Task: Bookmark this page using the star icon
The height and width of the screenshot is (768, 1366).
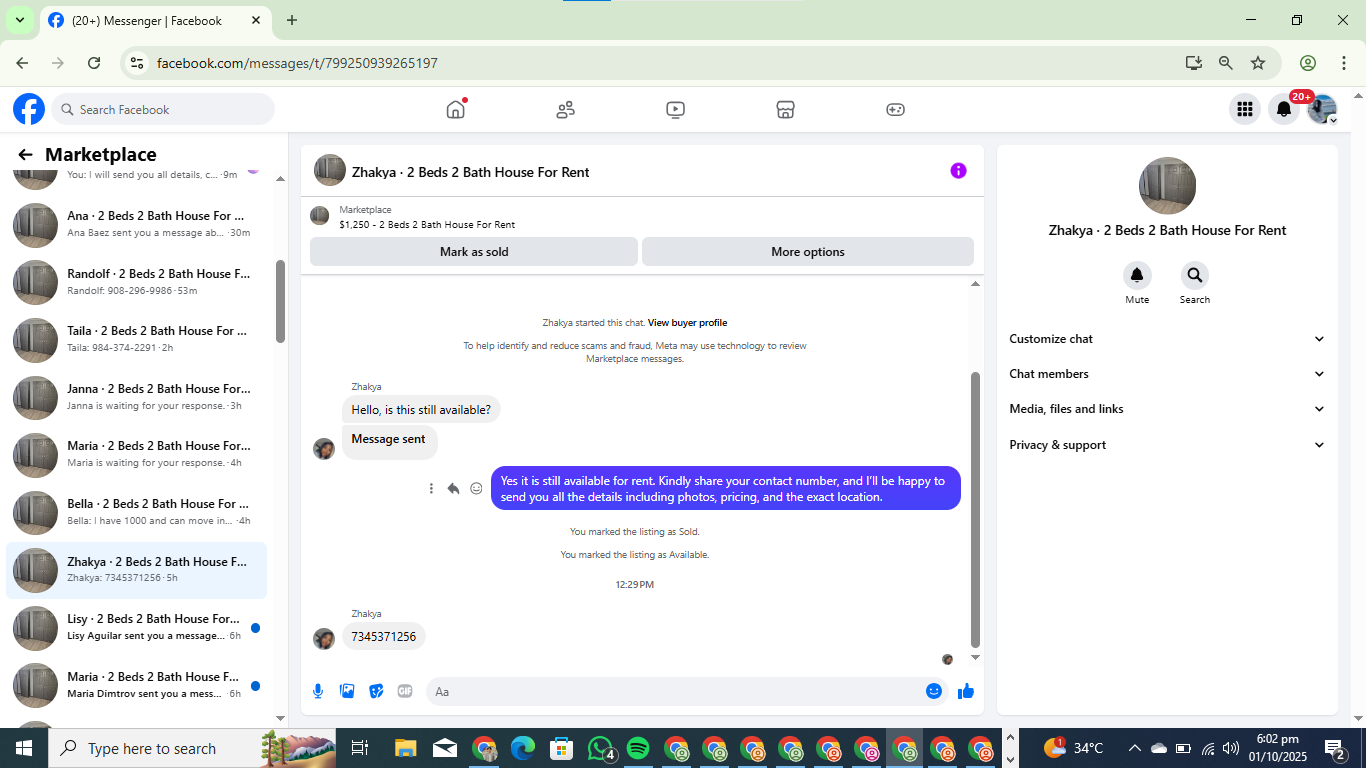Action: [1258, 63]
